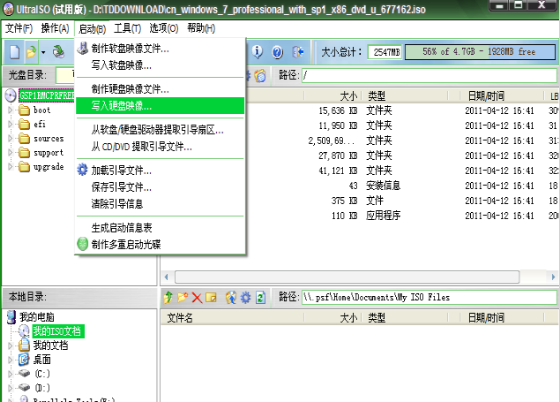Screen dimensions: 559x402
Task: Click the orange burn icon left of upper 路径
Action: coord(260,75)
